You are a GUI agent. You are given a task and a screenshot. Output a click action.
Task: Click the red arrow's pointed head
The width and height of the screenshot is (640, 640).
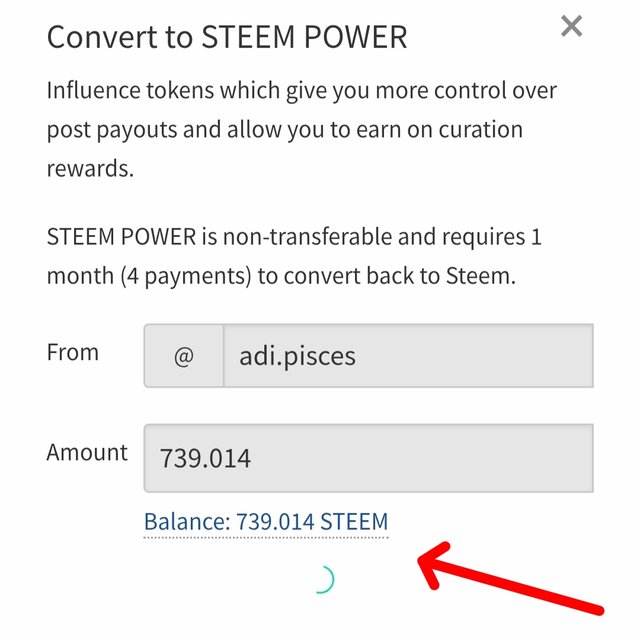pyautogui.click(x=430, y=564)
